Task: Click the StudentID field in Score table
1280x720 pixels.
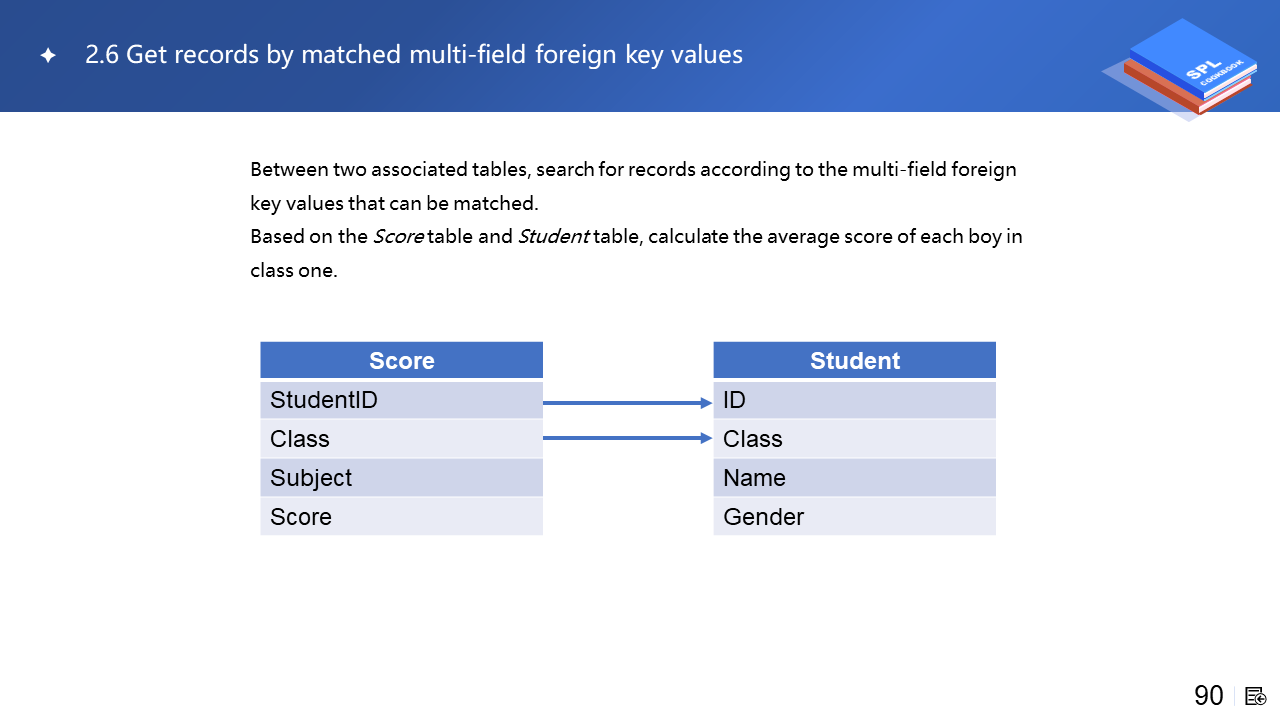Action: pyautogui.click(x=401, y=400)
